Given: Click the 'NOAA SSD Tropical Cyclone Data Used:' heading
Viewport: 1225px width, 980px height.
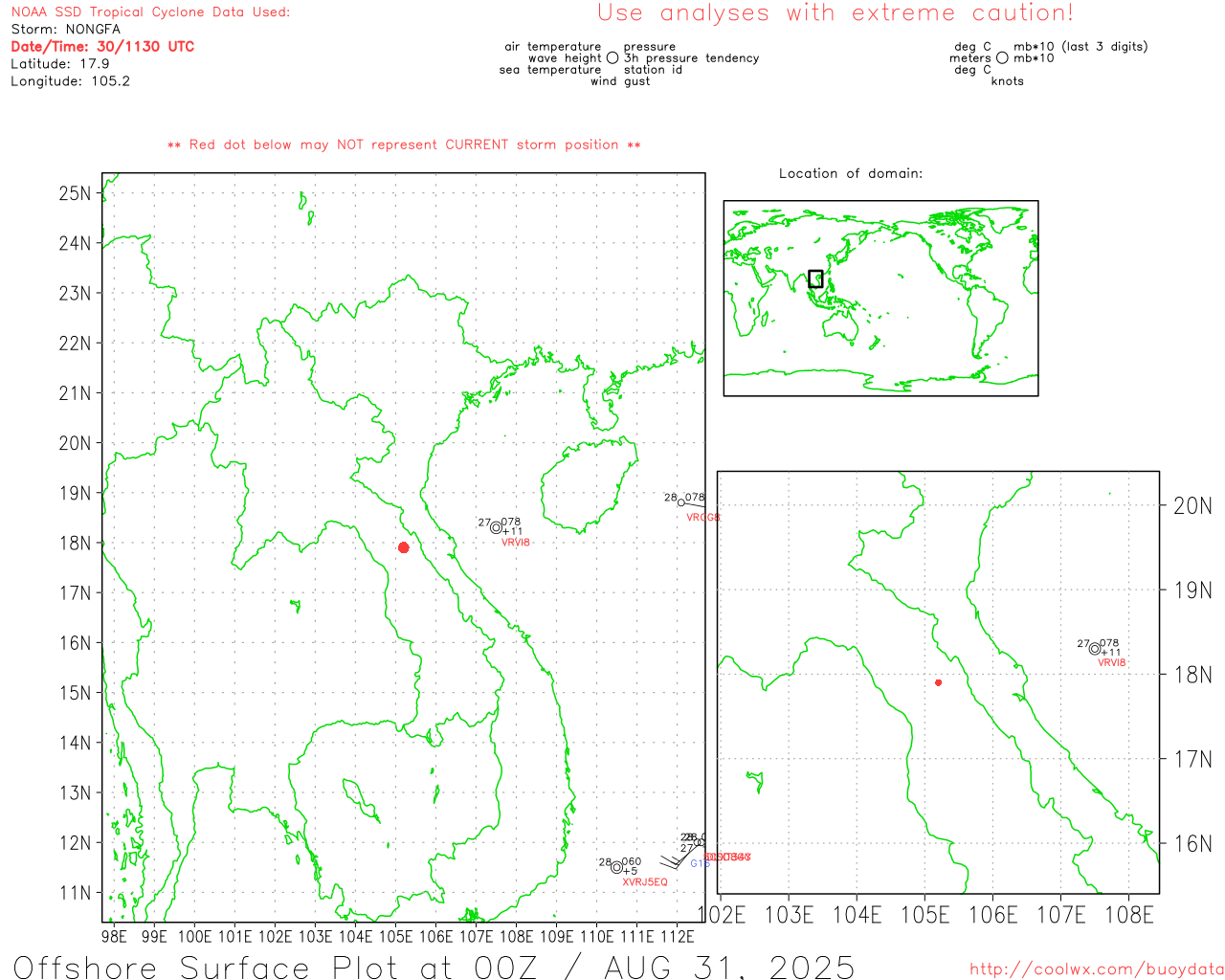Looking at the screenshot, I should point(150,12).
